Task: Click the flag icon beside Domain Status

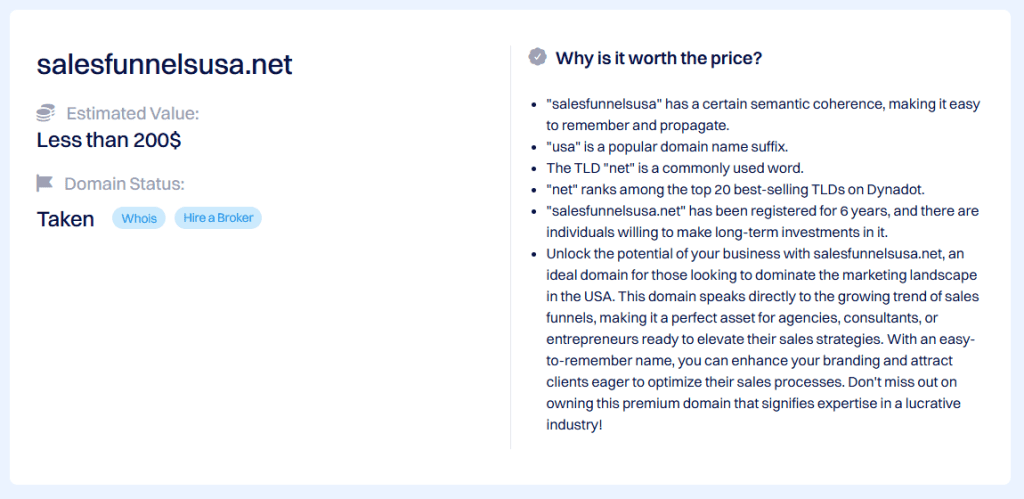Action: (x=45, y=183)
